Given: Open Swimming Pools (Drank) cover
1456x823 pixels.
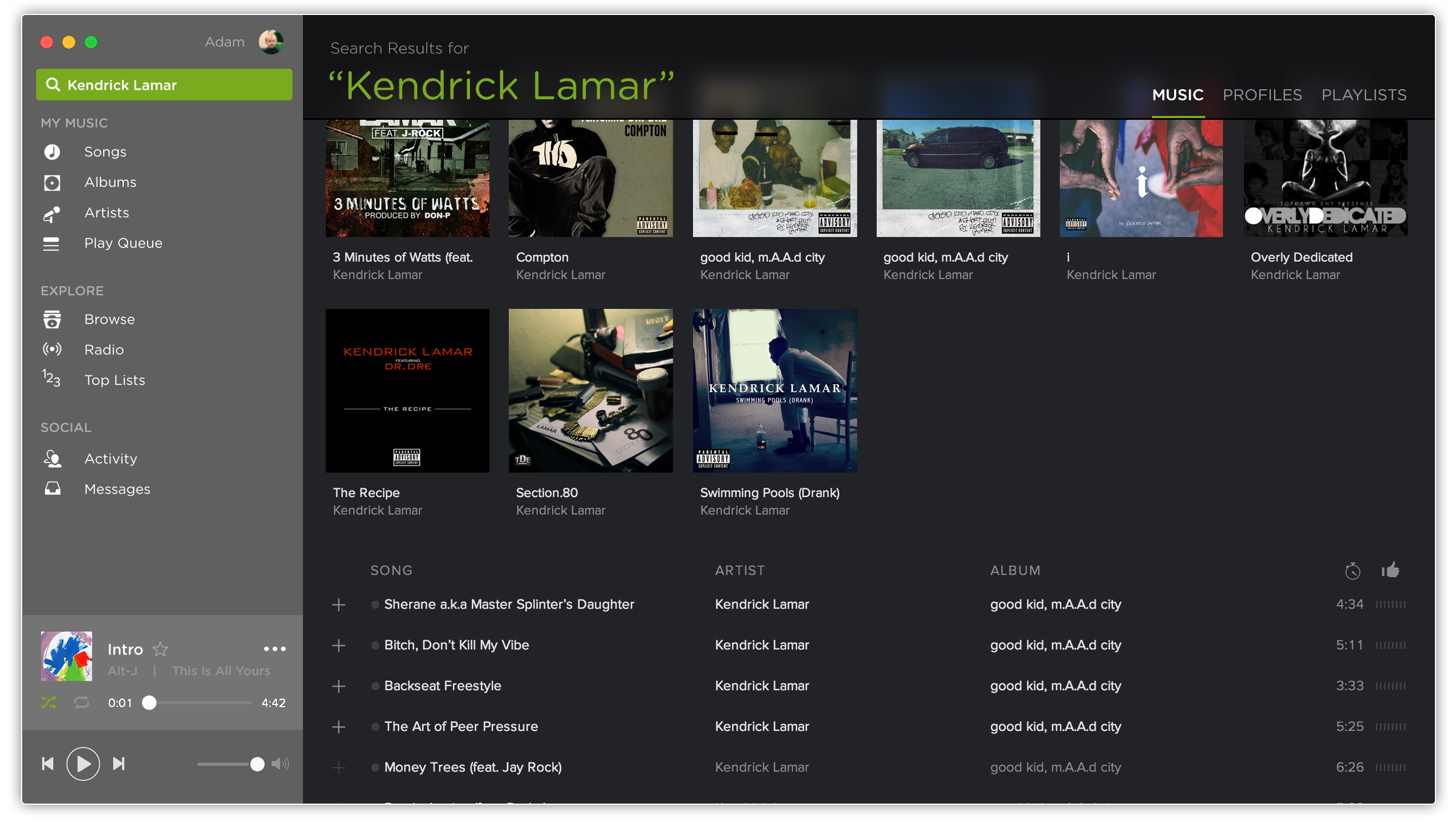Looking at the screenshot, I should pos(775,390).
